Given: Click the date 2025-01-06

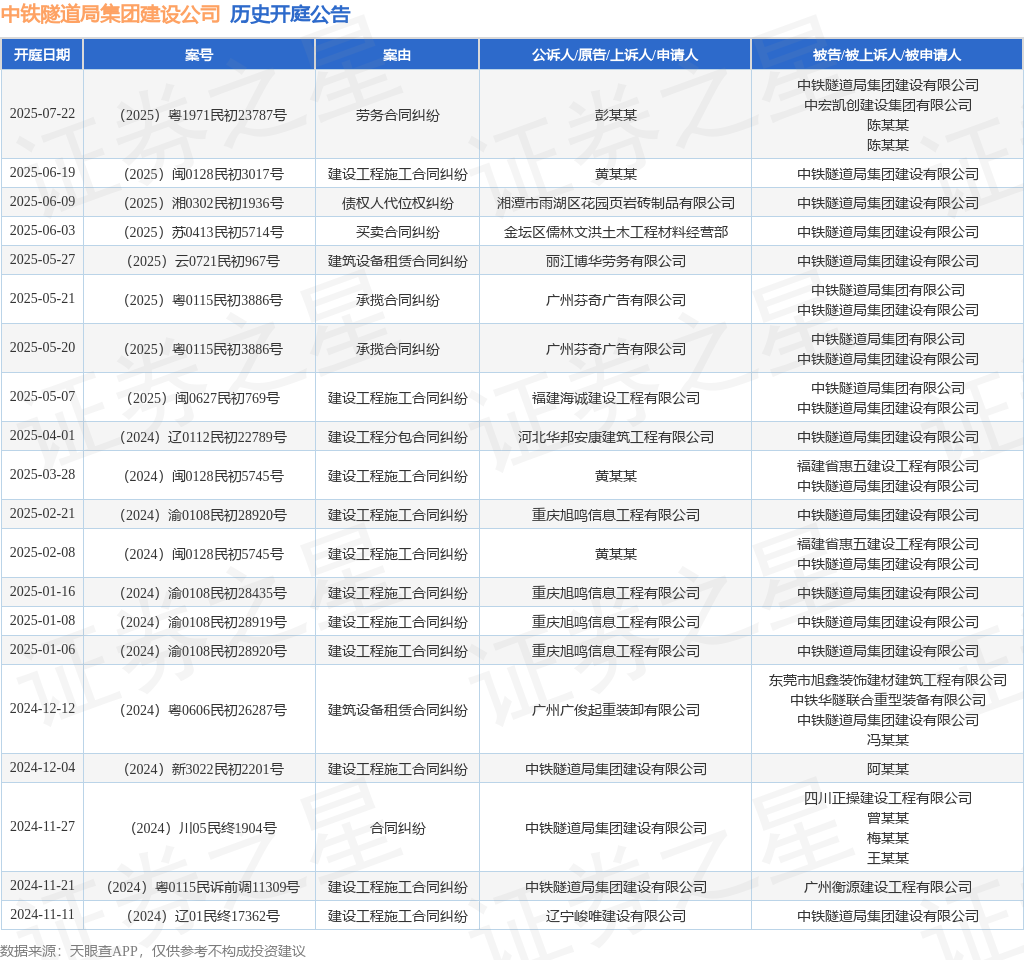Looking at the screenshot, I should 42,650.
